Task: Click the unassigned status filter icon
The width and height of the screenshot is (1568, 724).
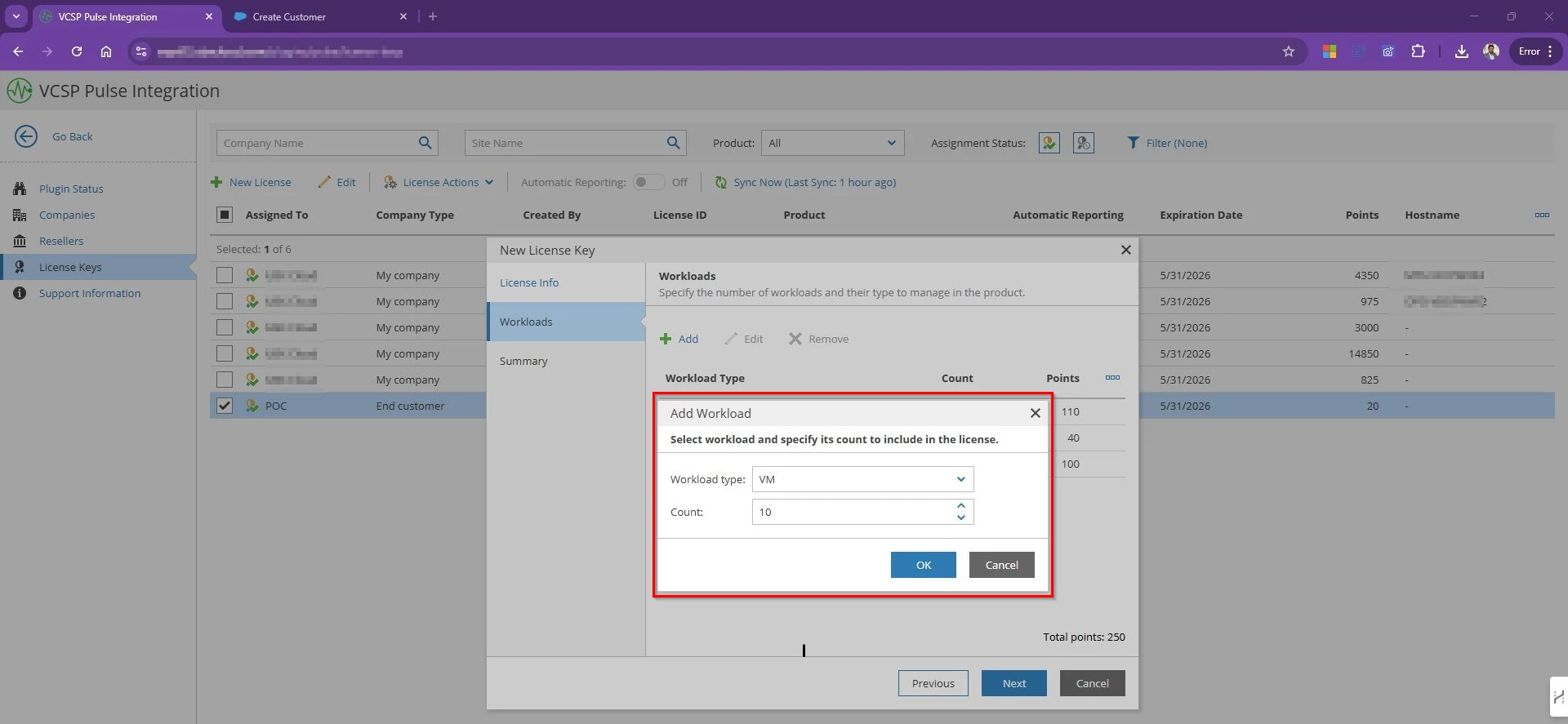Action: tap(1083, 143)
